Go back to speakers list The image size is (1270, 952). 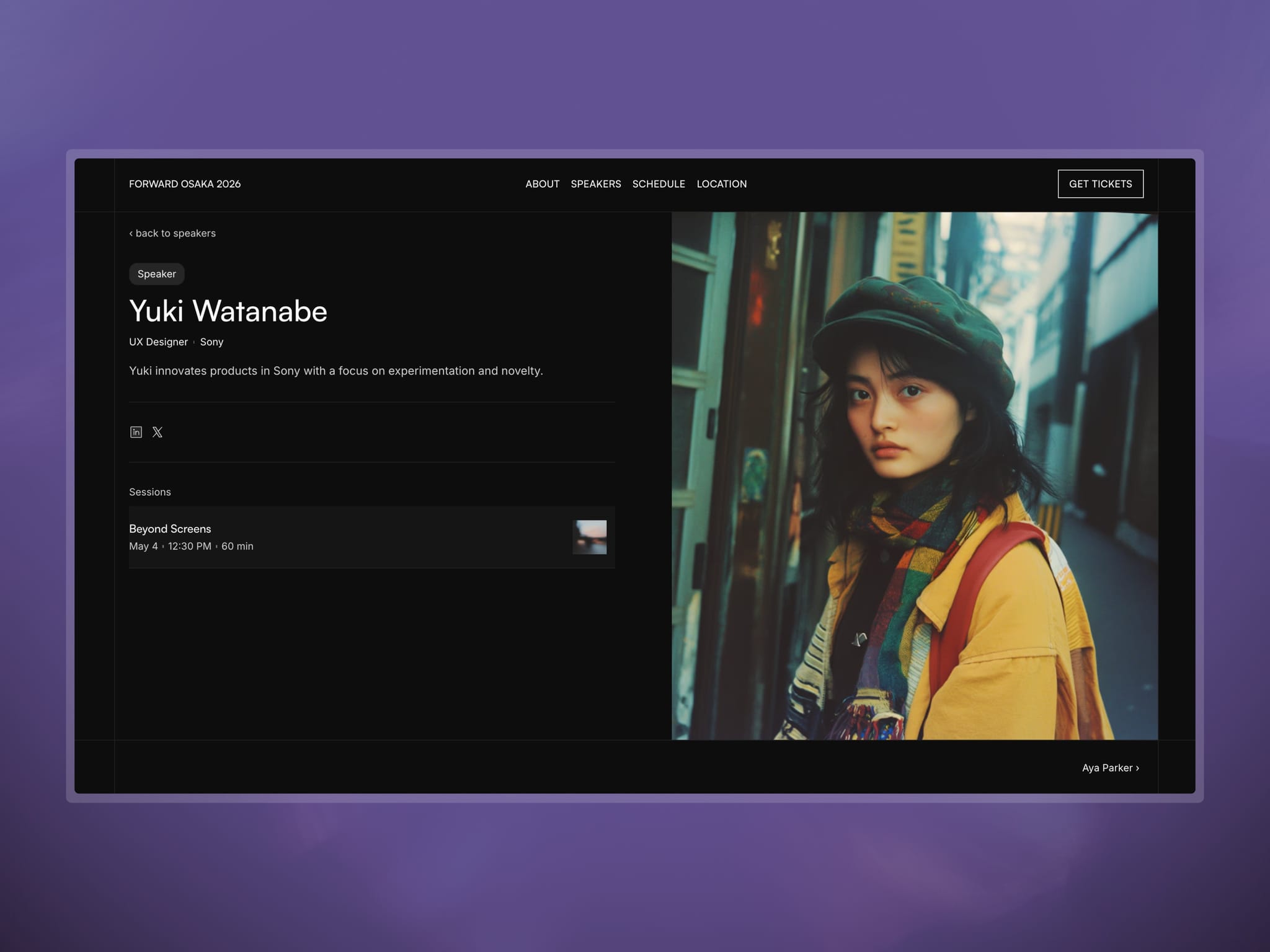(172, 233)
